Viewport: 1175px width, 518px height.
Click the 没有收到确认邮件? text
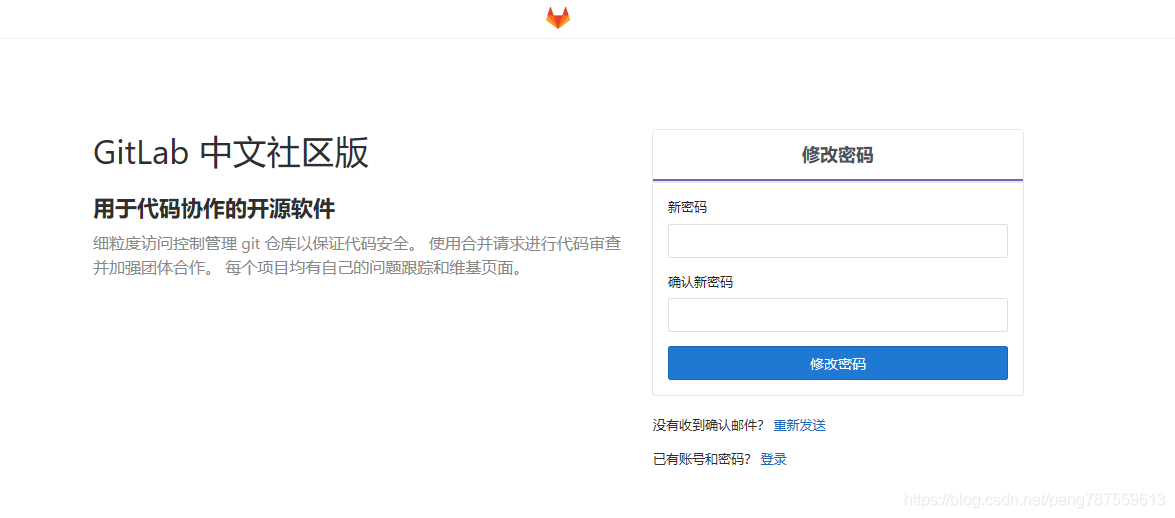tap(708, 425)
